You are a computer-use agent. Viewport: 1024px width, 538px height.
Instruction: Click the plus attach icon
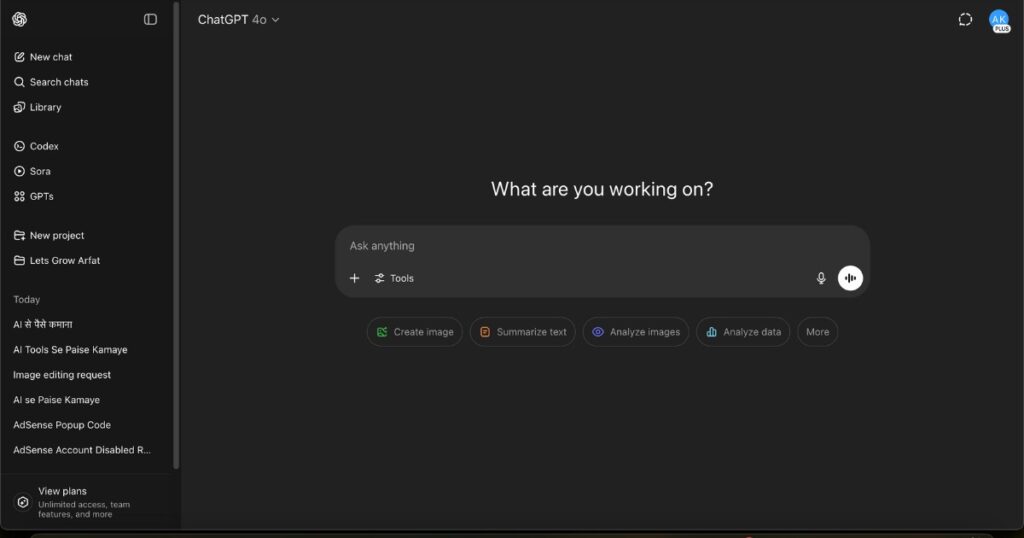[x=355, y=278]
